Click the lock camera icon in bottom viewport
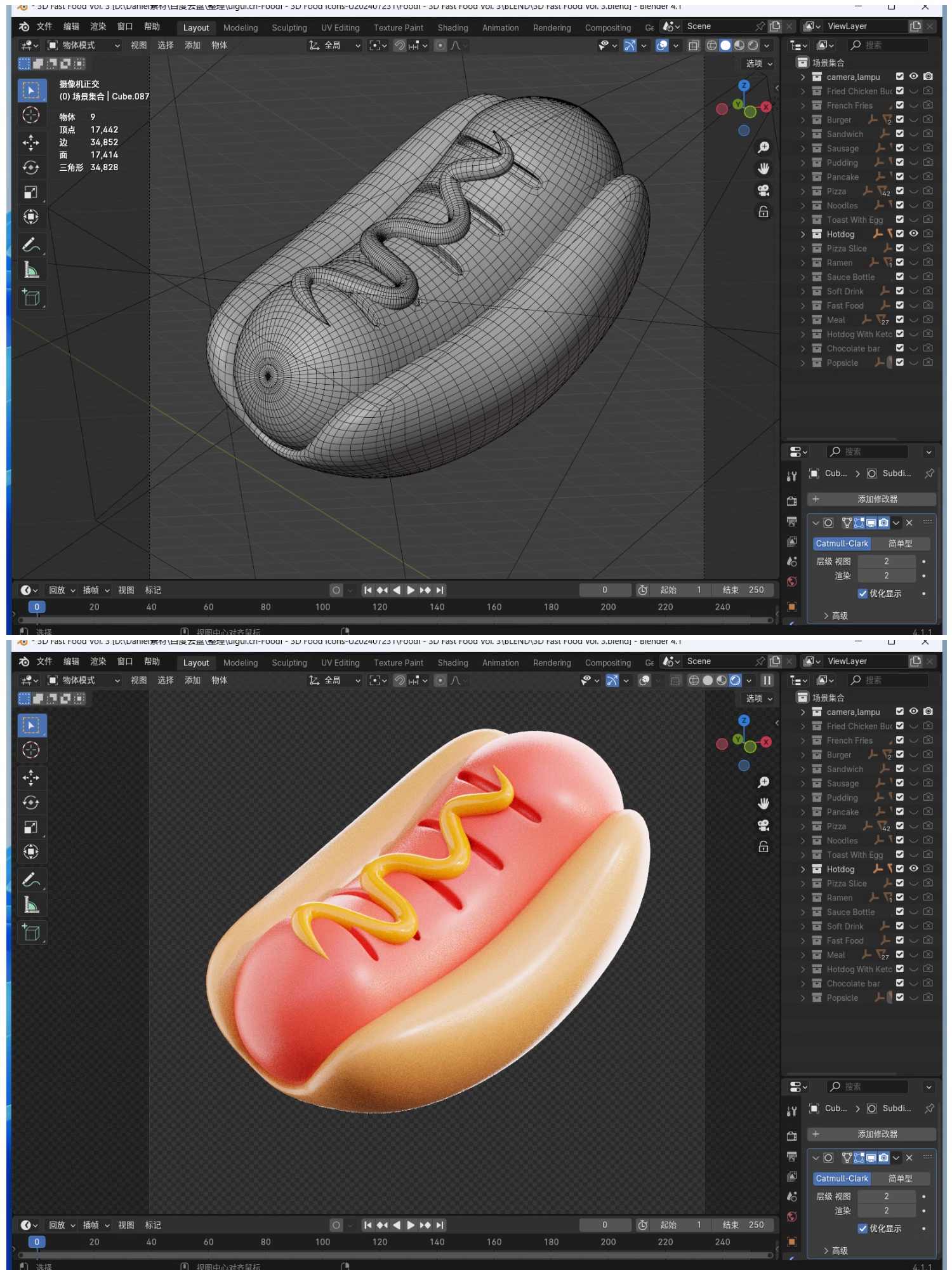This screenshot has width=952, height=1270. [x=764, y=846]
